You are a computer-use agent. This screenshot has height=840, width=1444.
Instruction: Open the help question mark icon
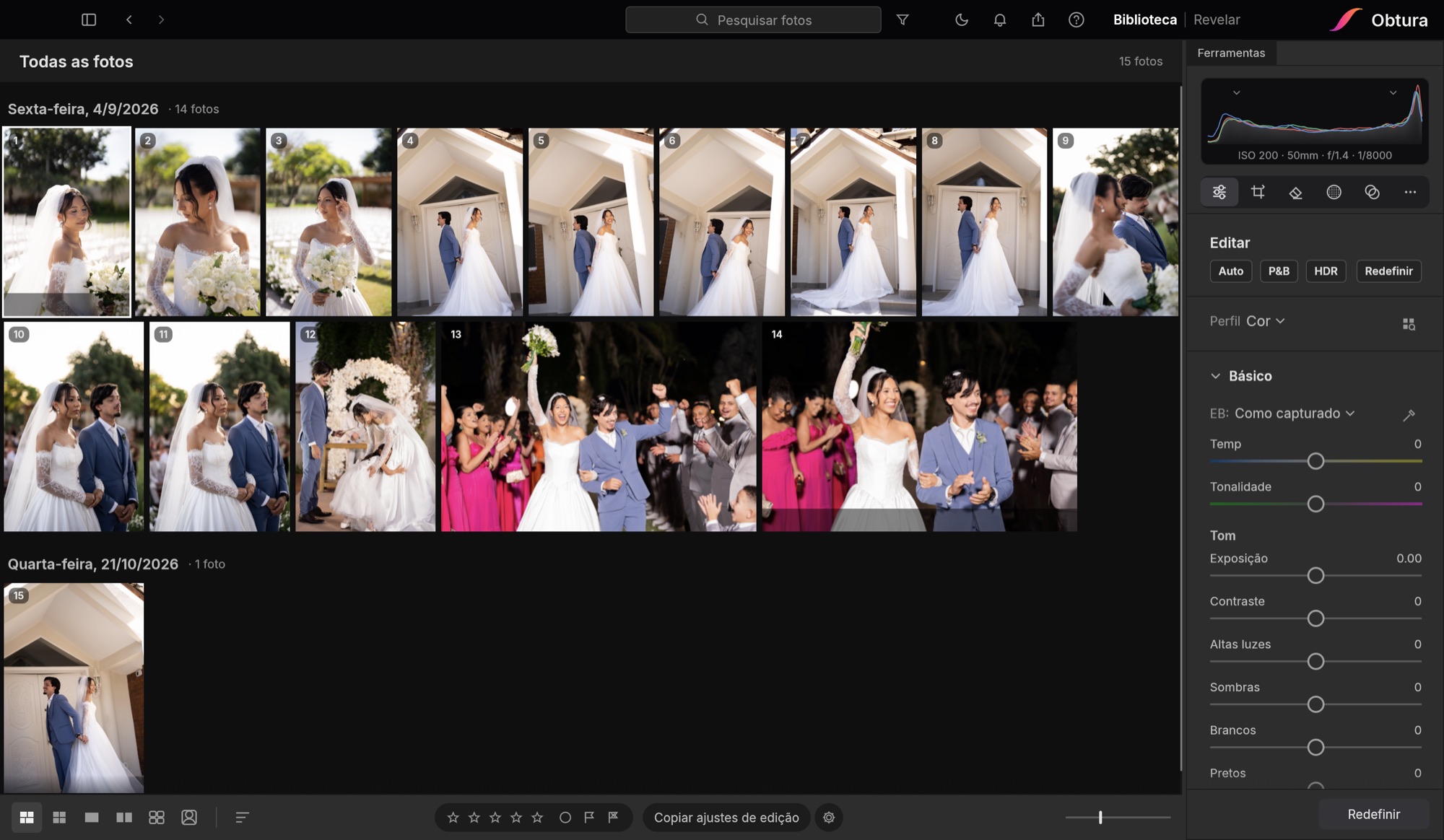[x=1077, y=19]
